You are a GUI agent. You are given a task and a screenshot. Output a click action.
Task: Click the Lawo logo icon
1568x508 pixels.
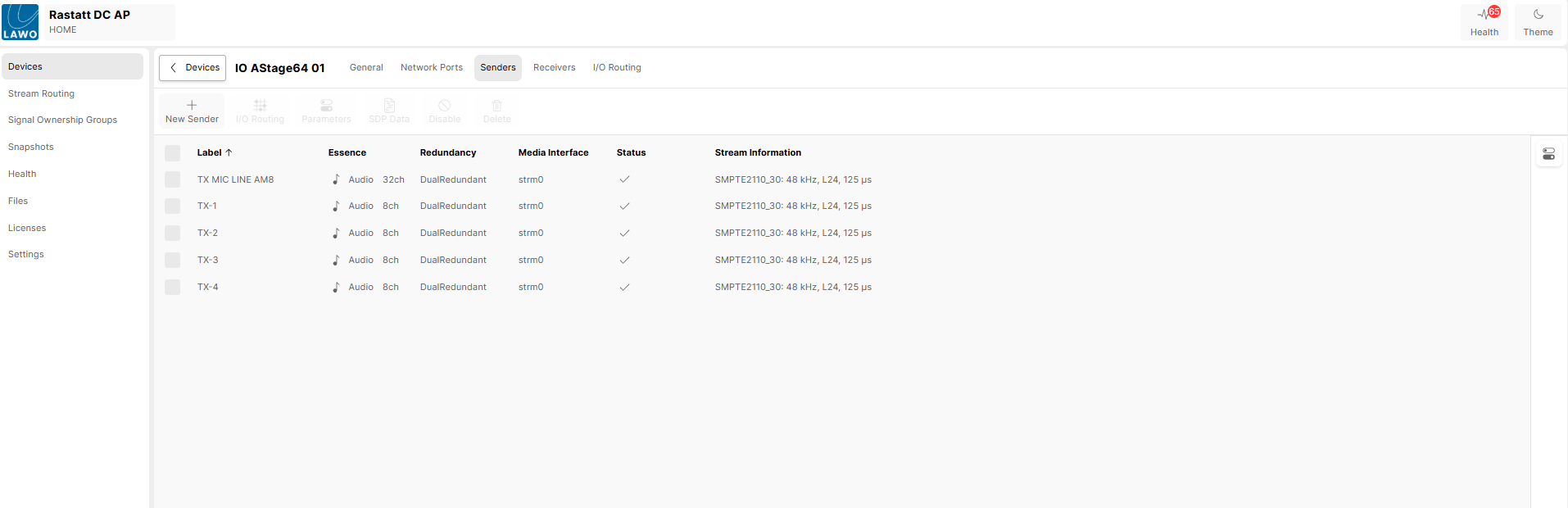tap(20, 22)
